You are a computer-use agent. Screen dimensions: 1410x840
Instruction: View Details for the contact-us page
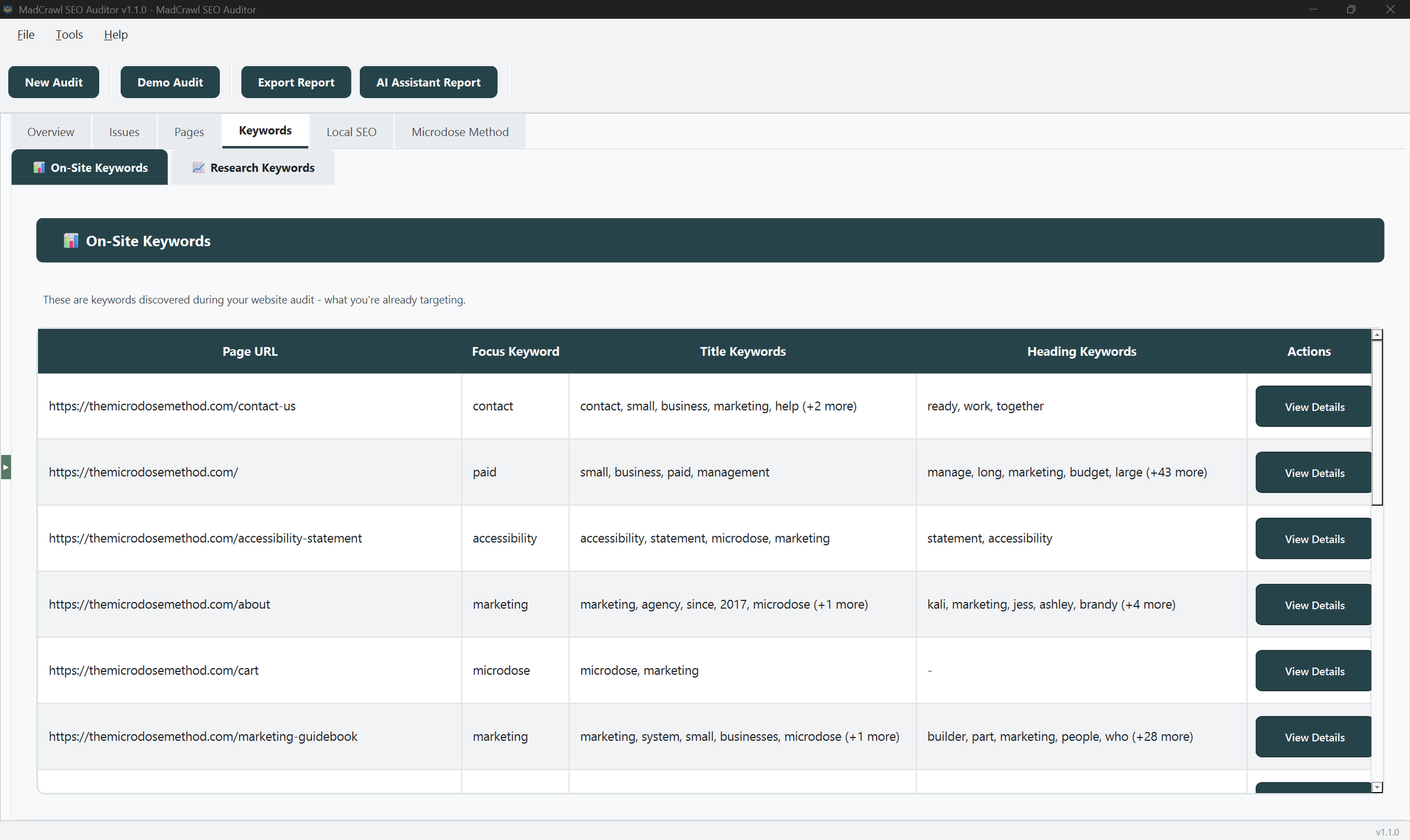tap(1312, 406)
